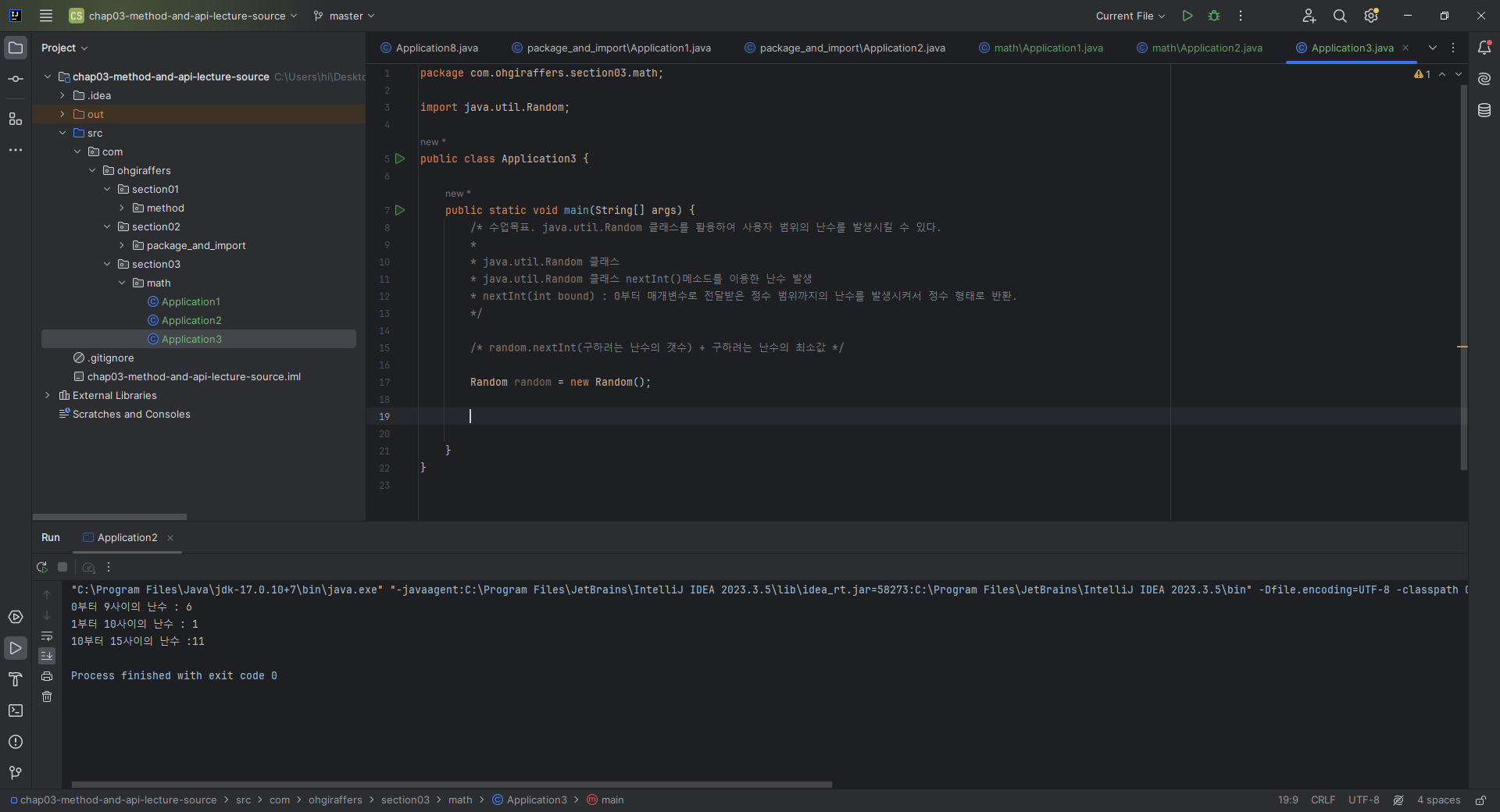The image size is (1500, 812).
Task: Open the Code With Me icon
Action: pos(1309,16)
